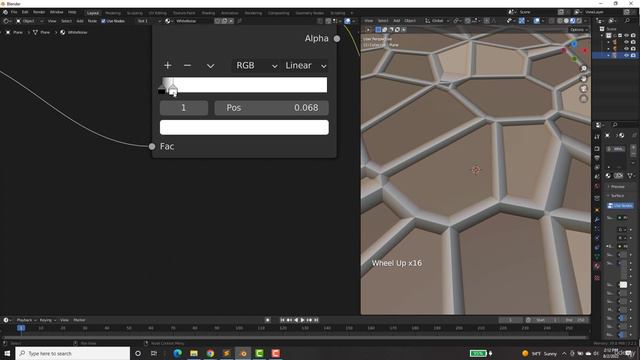This screenshot has width=640, height=360.
Task: Jump to the first frame in timeline
Action: tap(282, 320)
